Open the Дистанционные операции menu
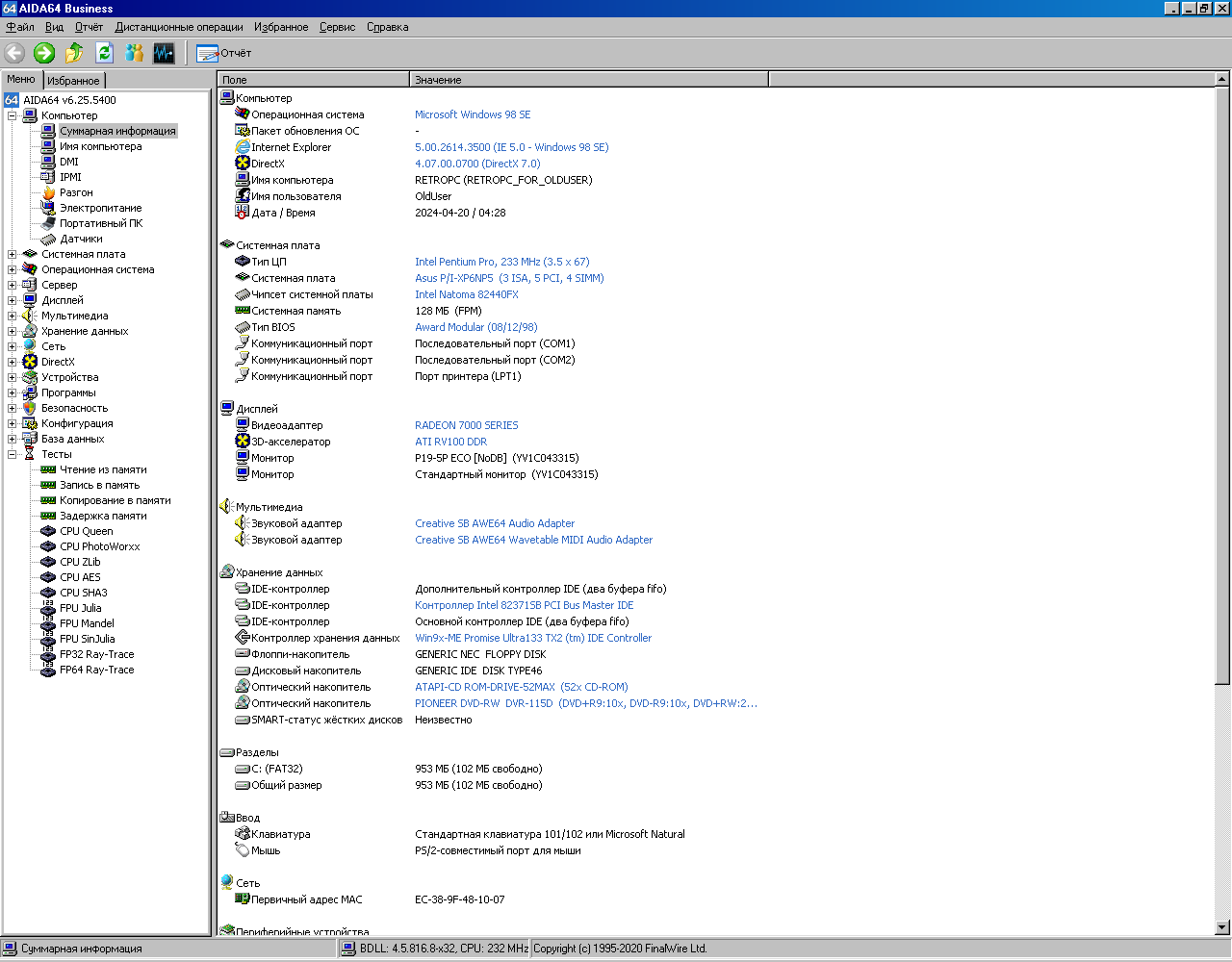This screenshot has height=962, width=1232. [x=179, y=27]
